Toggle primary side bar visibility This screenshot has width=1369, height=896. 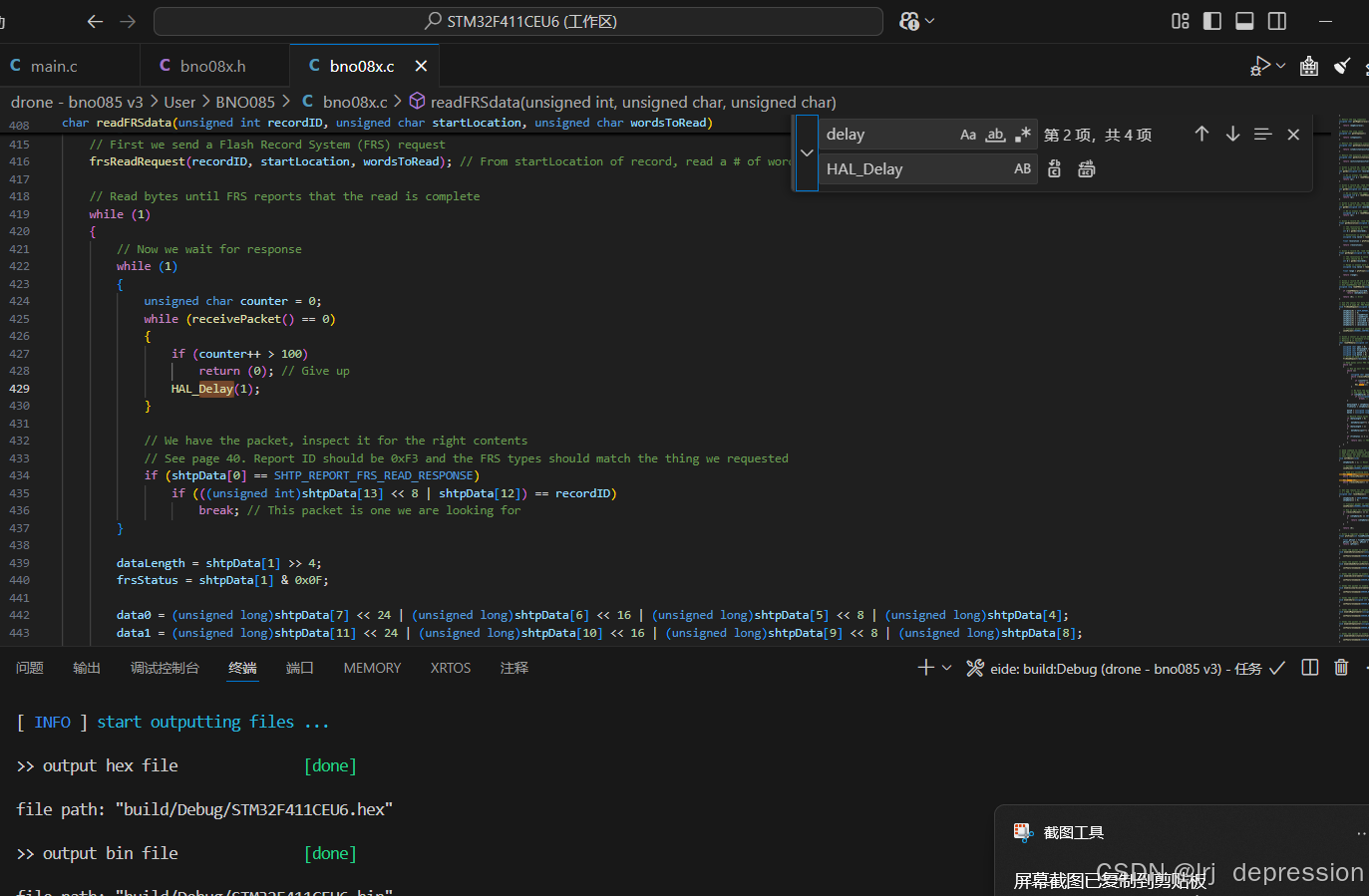point(1212,21)
